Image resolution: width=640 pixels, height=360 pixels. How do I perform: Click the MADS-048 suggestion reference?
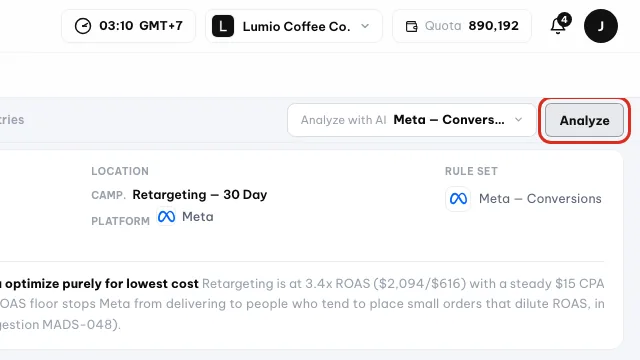click(77, 324)
